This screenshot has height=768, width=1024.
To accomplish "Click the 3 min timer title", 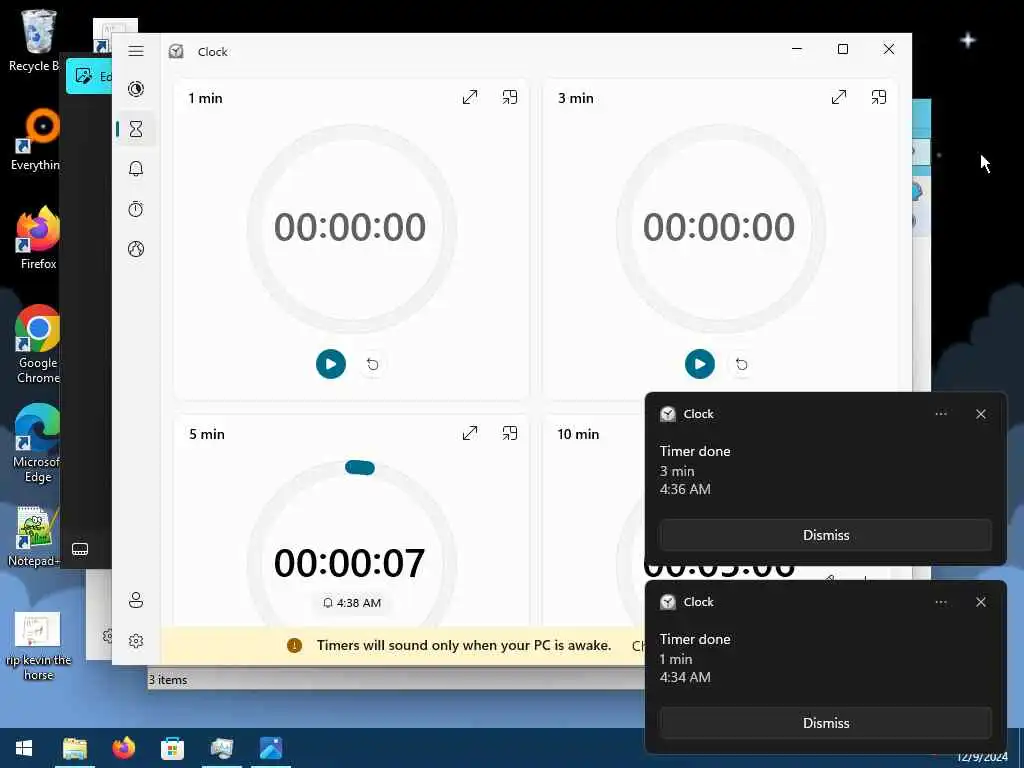I will tap(575, 98).
